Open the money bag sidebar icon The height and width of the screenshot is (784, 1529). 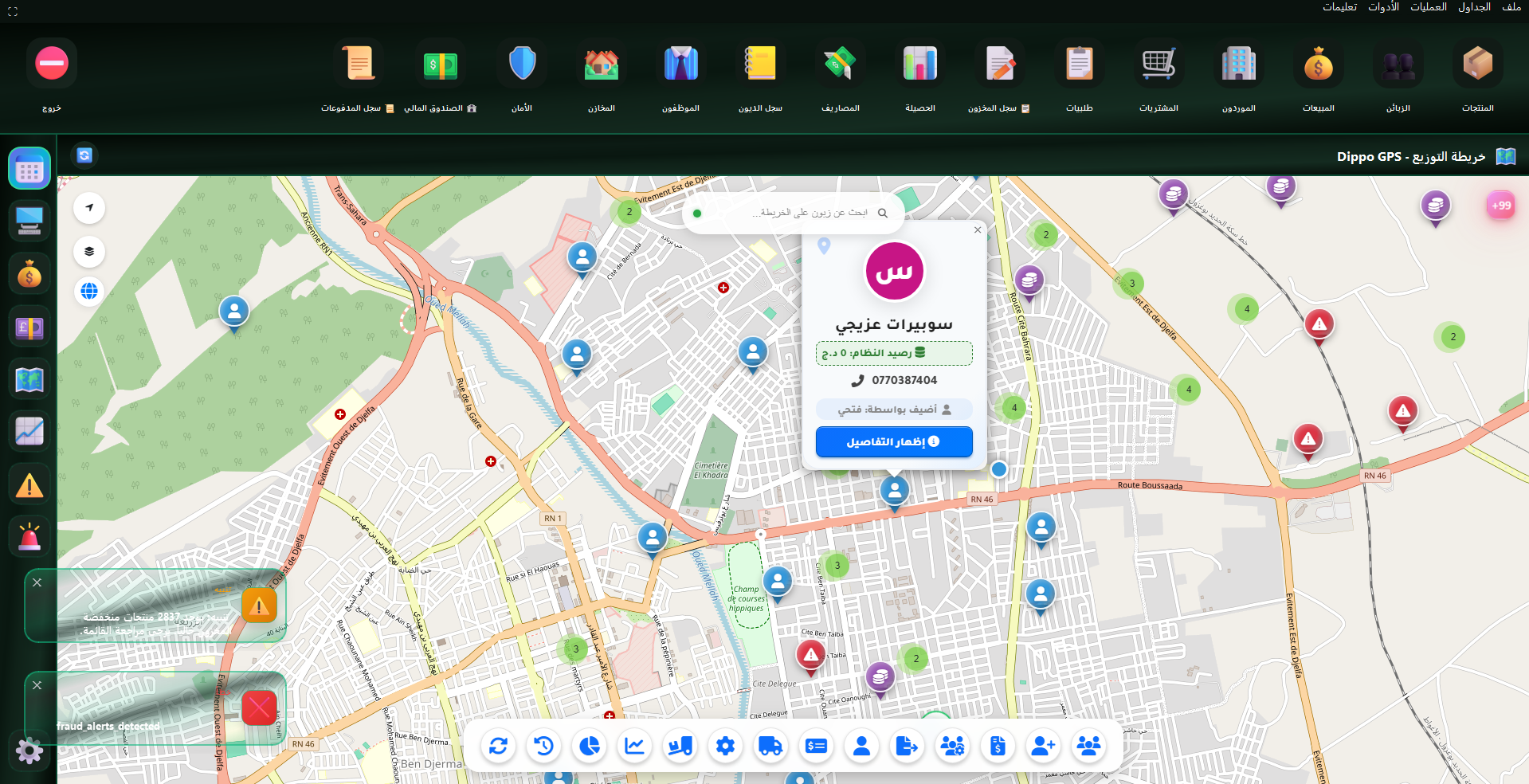click(x=29, y=274)
